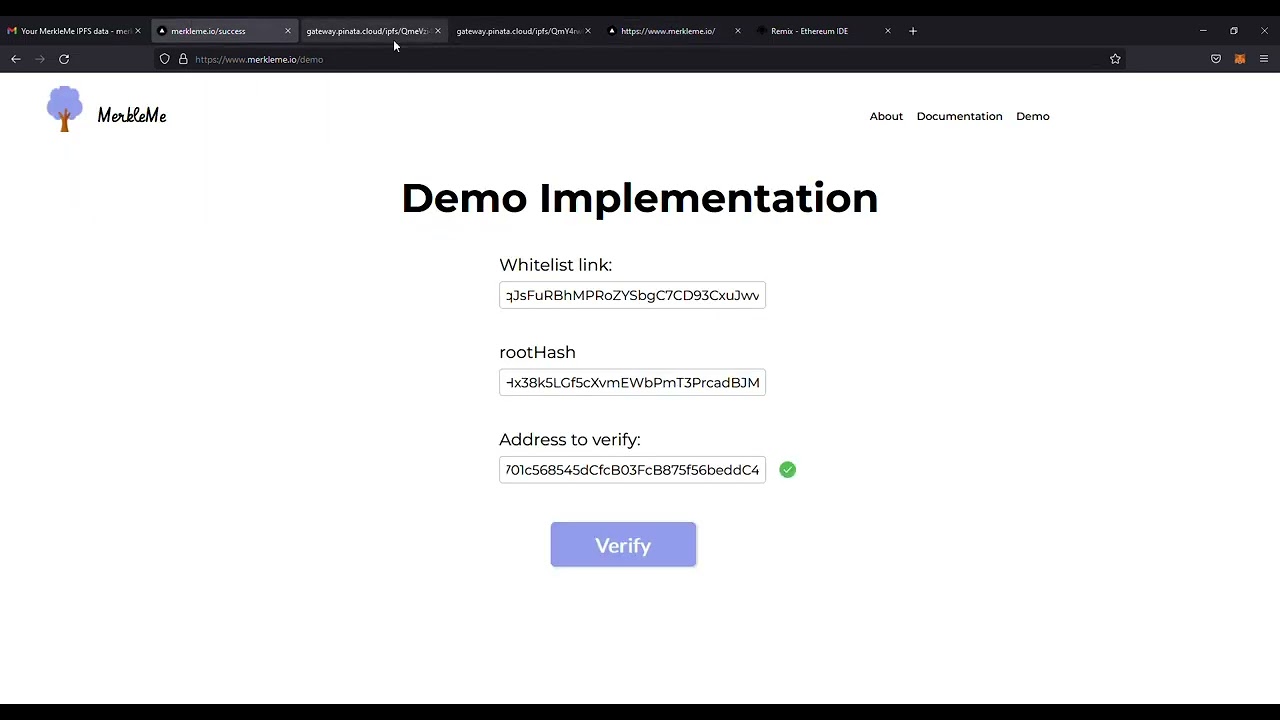The image size is (1280, 720).
Task: Open a new browser tab
Action: pos(913,31)
